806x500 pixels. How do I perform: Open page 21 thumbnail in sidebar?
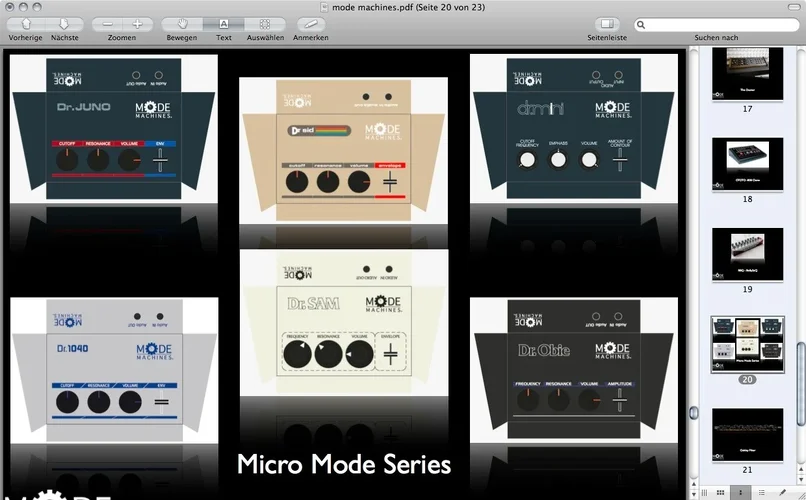click(x=747, y=435)
